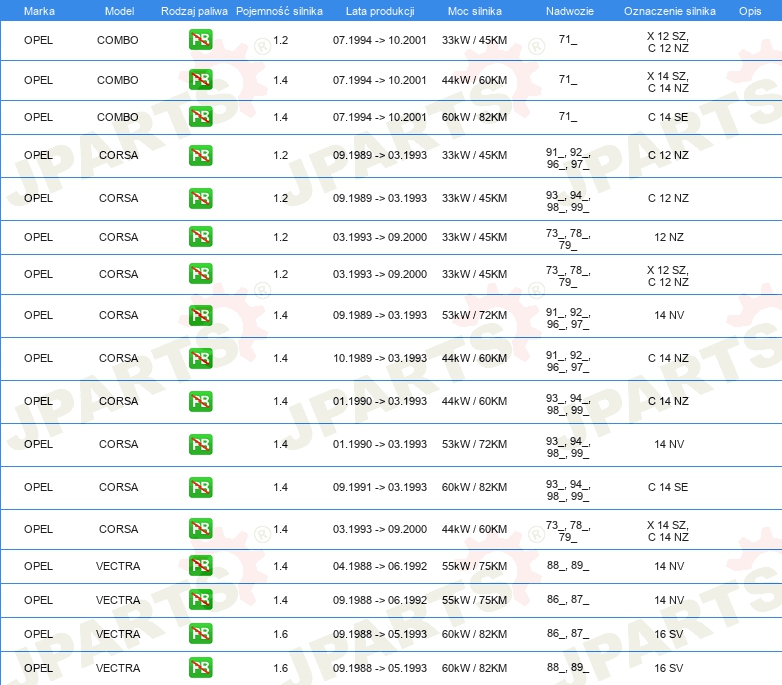Click fuel icon in CORSA 1.2 row with body 91_, 92_

pos(200,155)
